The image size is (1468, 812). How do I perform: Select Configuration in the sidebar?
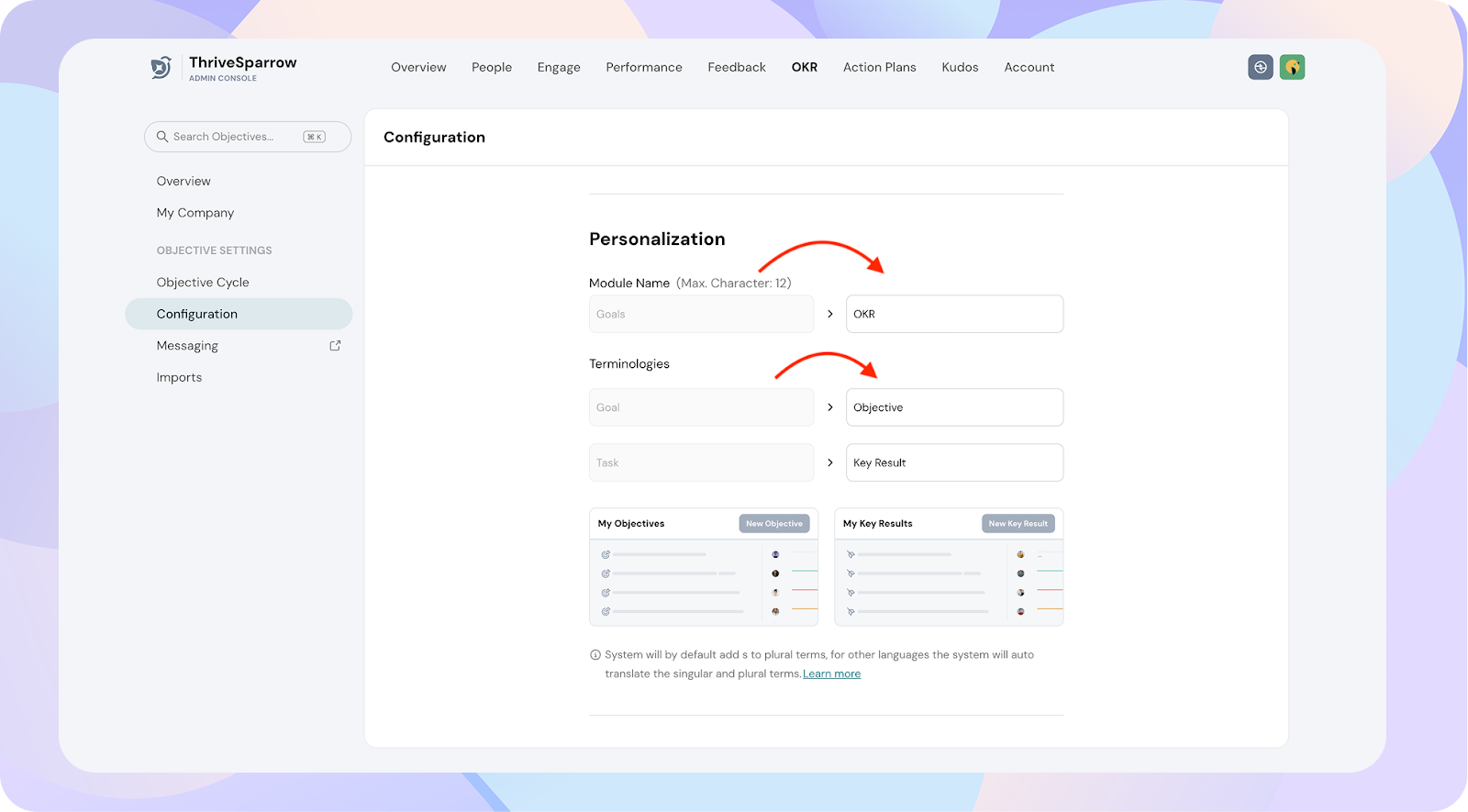[239, 314]
